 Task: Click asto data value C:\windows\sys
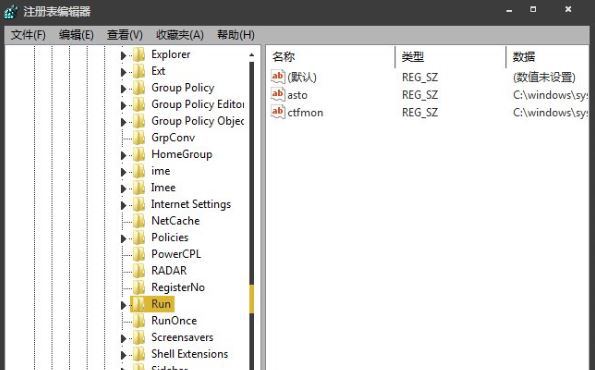coord(551,95)
